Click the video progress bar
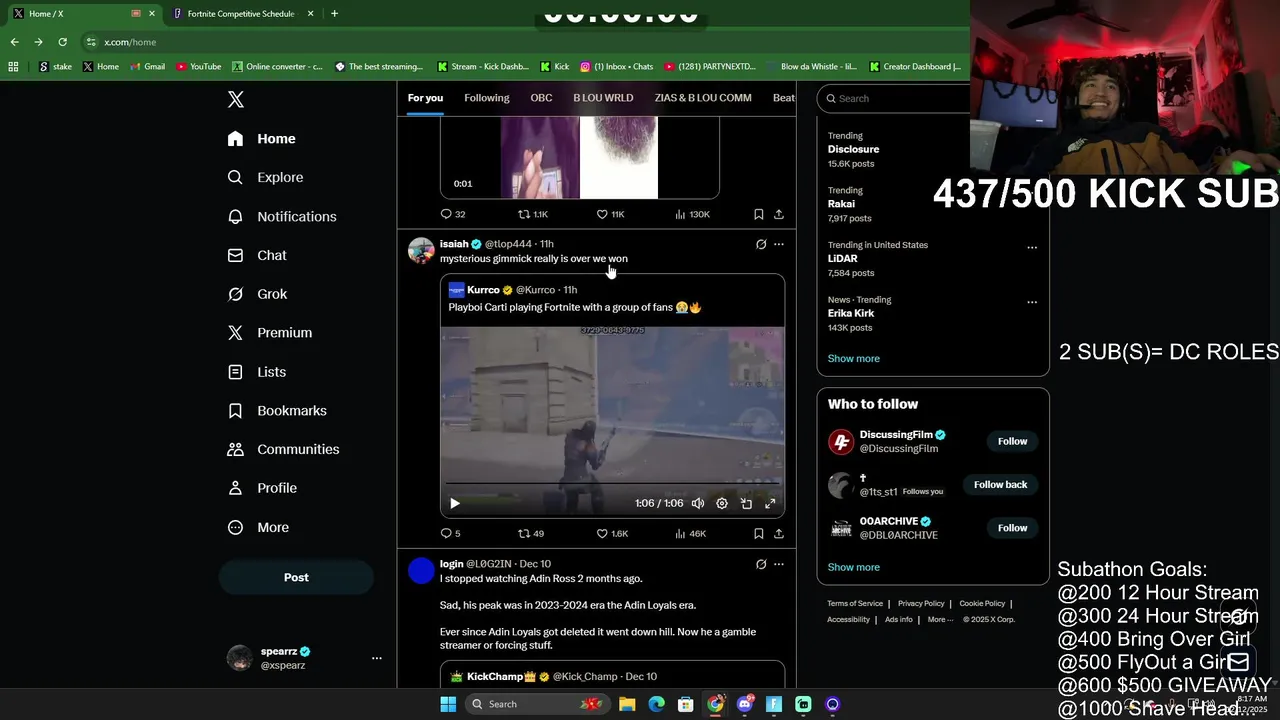 [612, 484]
